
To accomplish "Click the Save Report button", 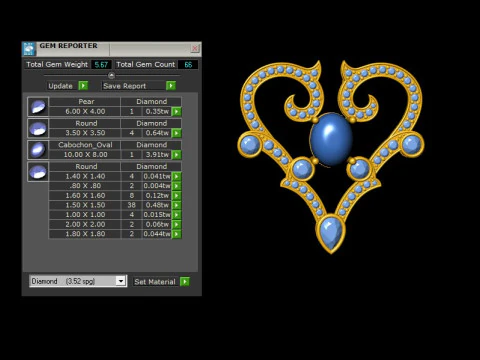I will [x=134, y=86].
